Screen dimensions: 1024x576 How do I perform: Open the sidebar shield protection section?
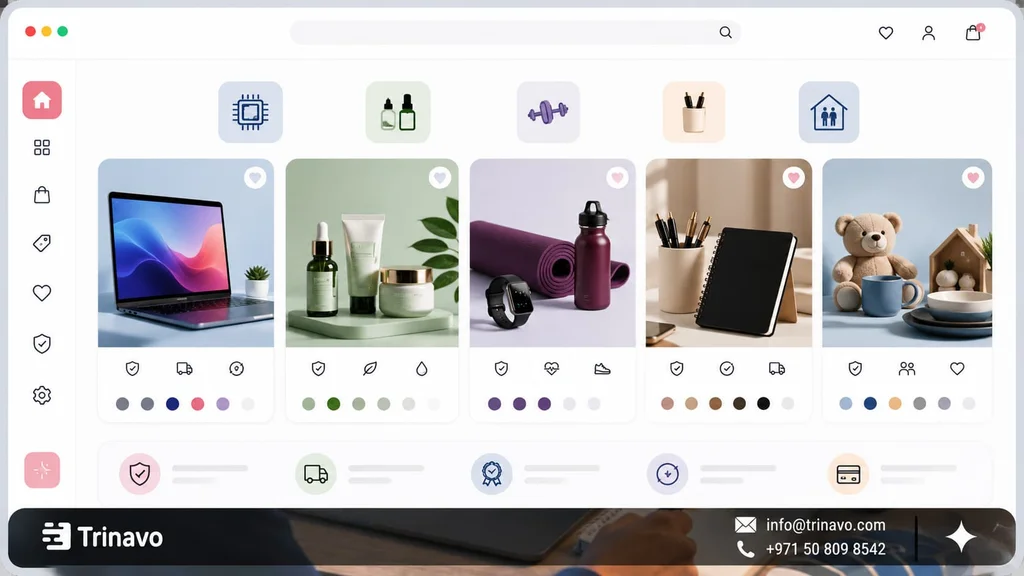(x=42, y=344)
